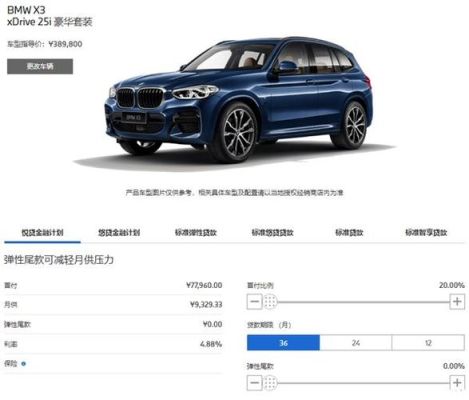Click the balloon payment slider handle
Screen dimensions: 469x400
270,383
